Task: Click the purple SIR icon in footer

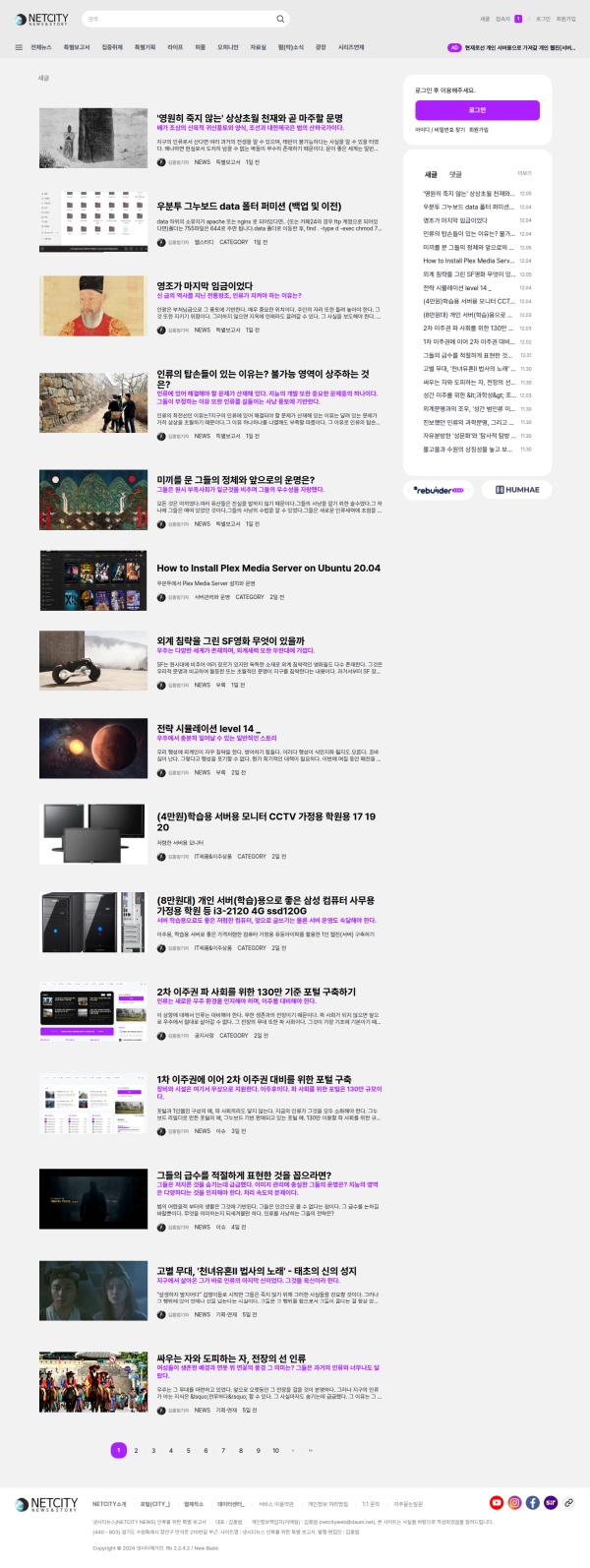Action: pos(551,1502)
